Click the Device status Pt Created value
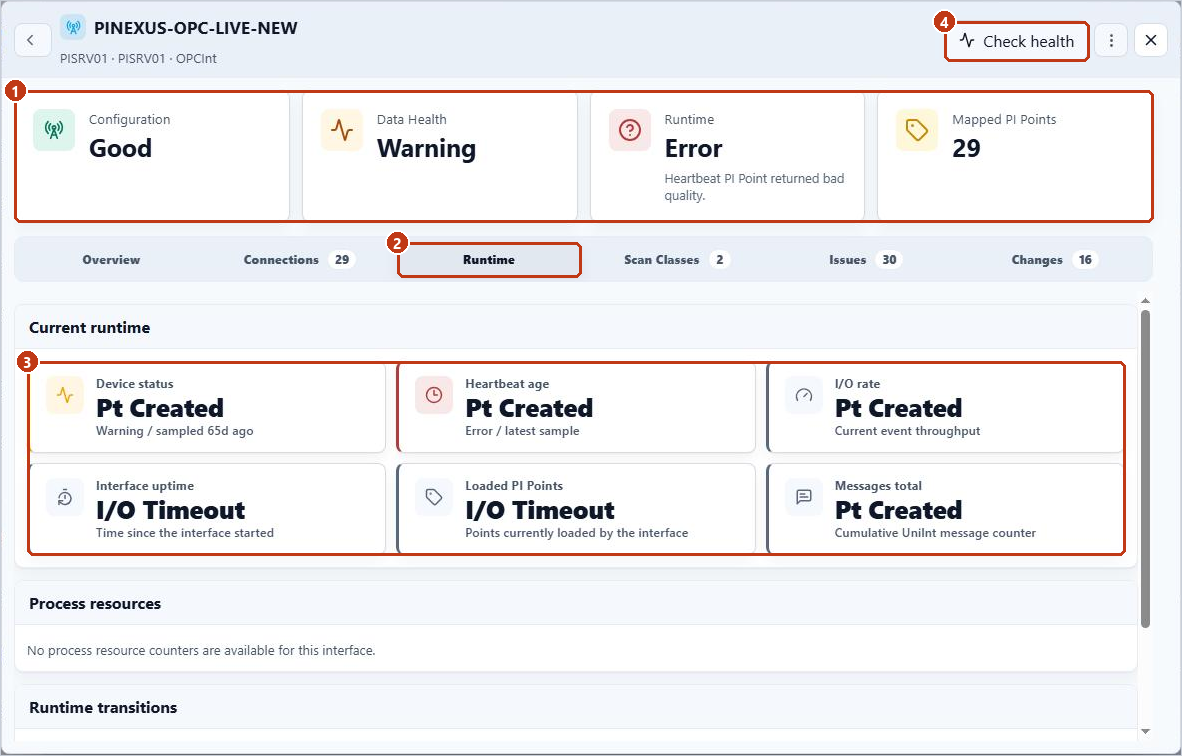The image size is (1182, 756). [160, 409]
